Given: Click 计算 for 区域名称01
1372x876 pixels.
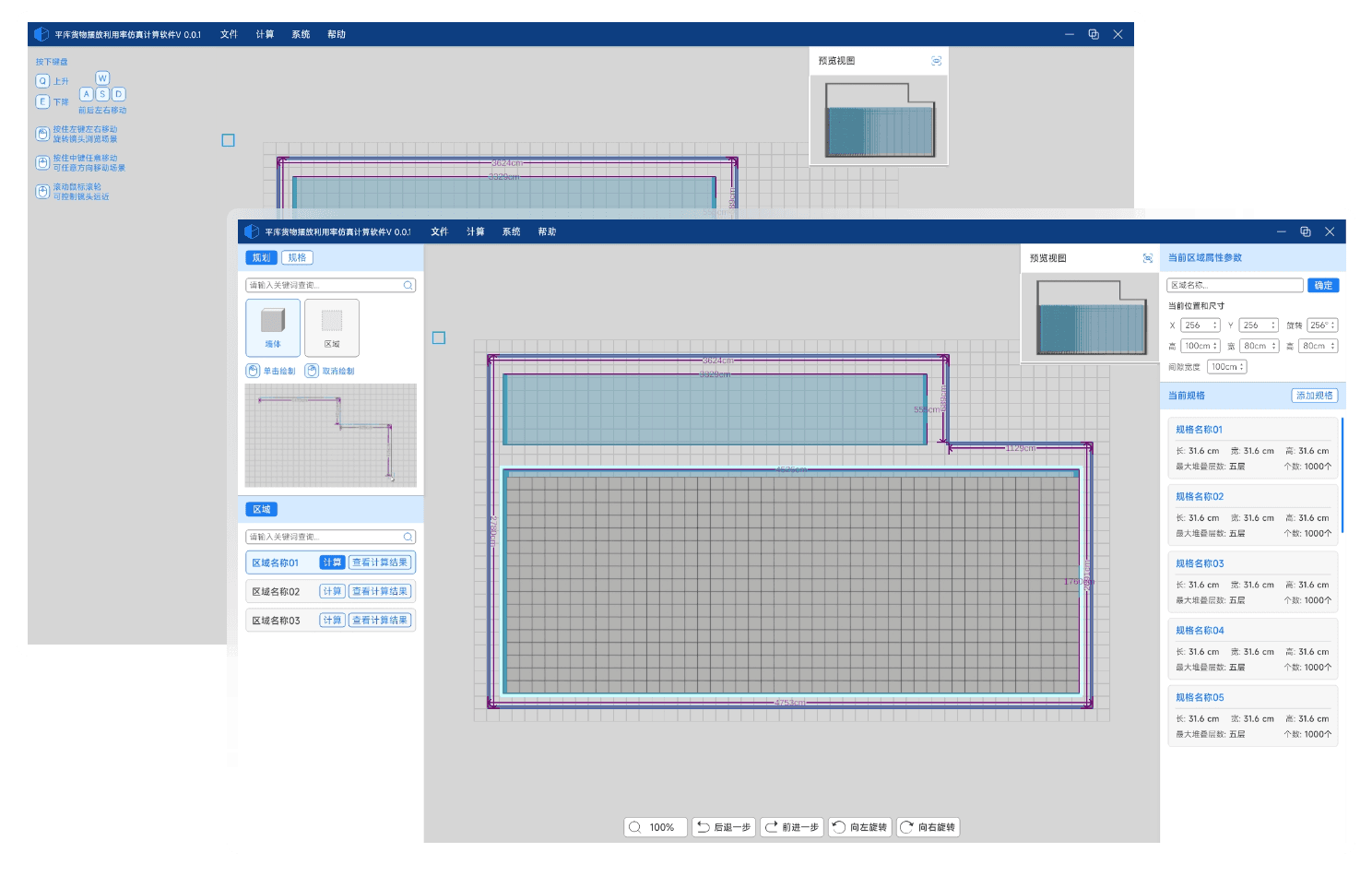Looking at the screenshot, I should [x=332, y=562].
